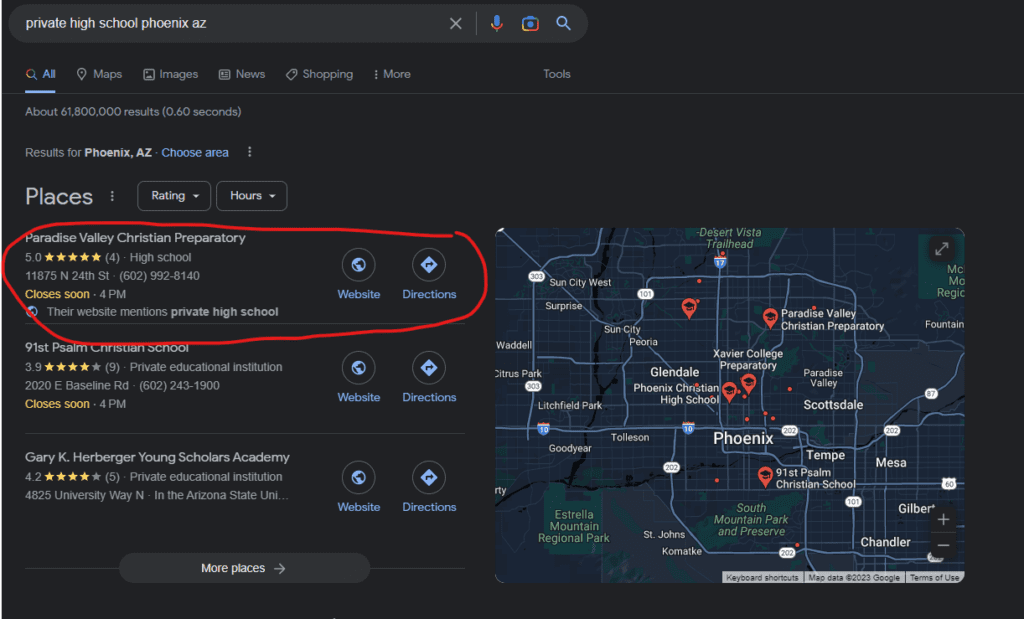Click the Choose area link

pos(195,153)
